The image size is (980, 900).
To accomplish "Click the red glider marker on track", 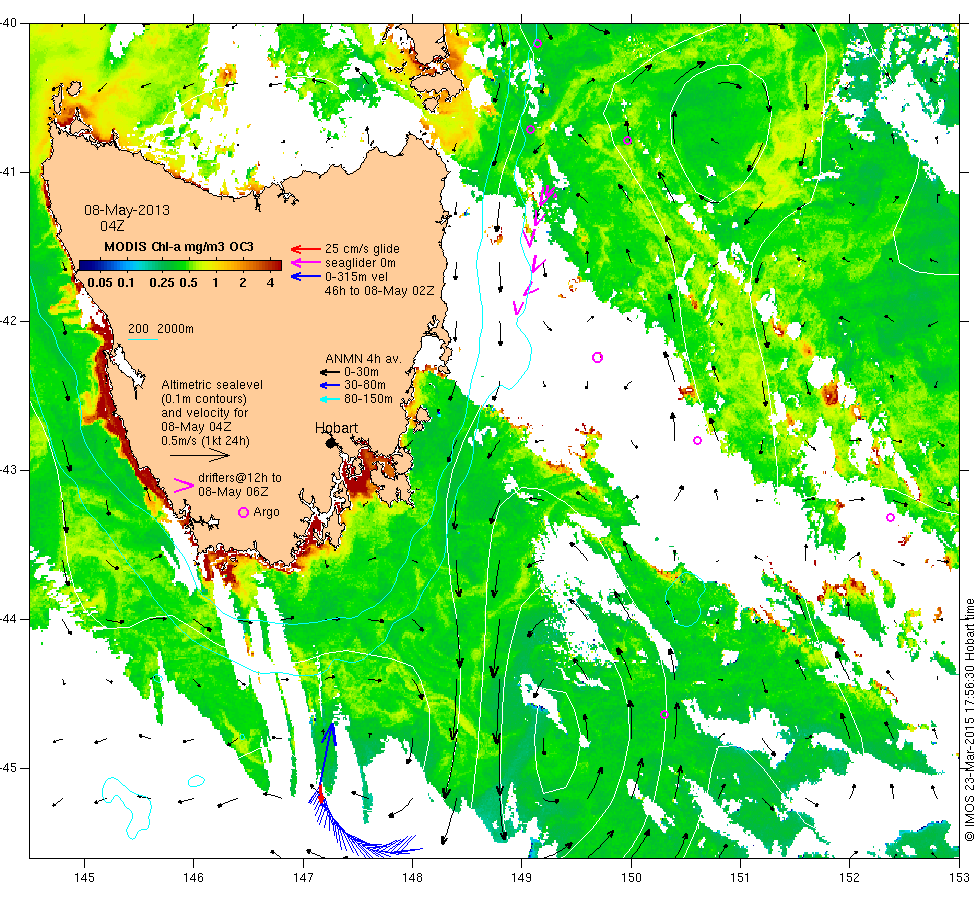I will (321, 794).
